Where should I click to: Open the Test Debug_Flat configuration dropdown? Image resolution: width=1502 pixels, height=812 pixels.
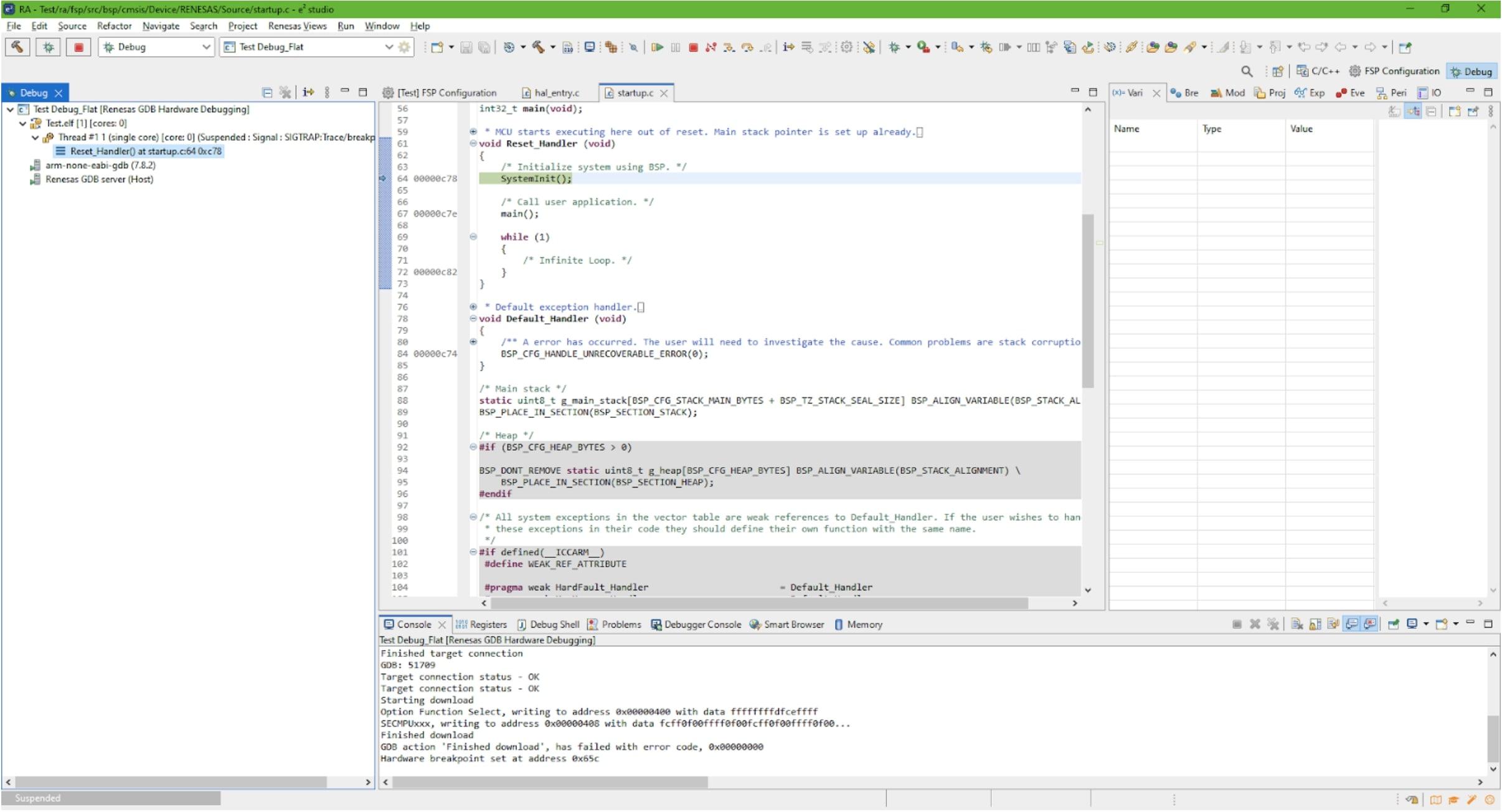[x=389, y=47]
